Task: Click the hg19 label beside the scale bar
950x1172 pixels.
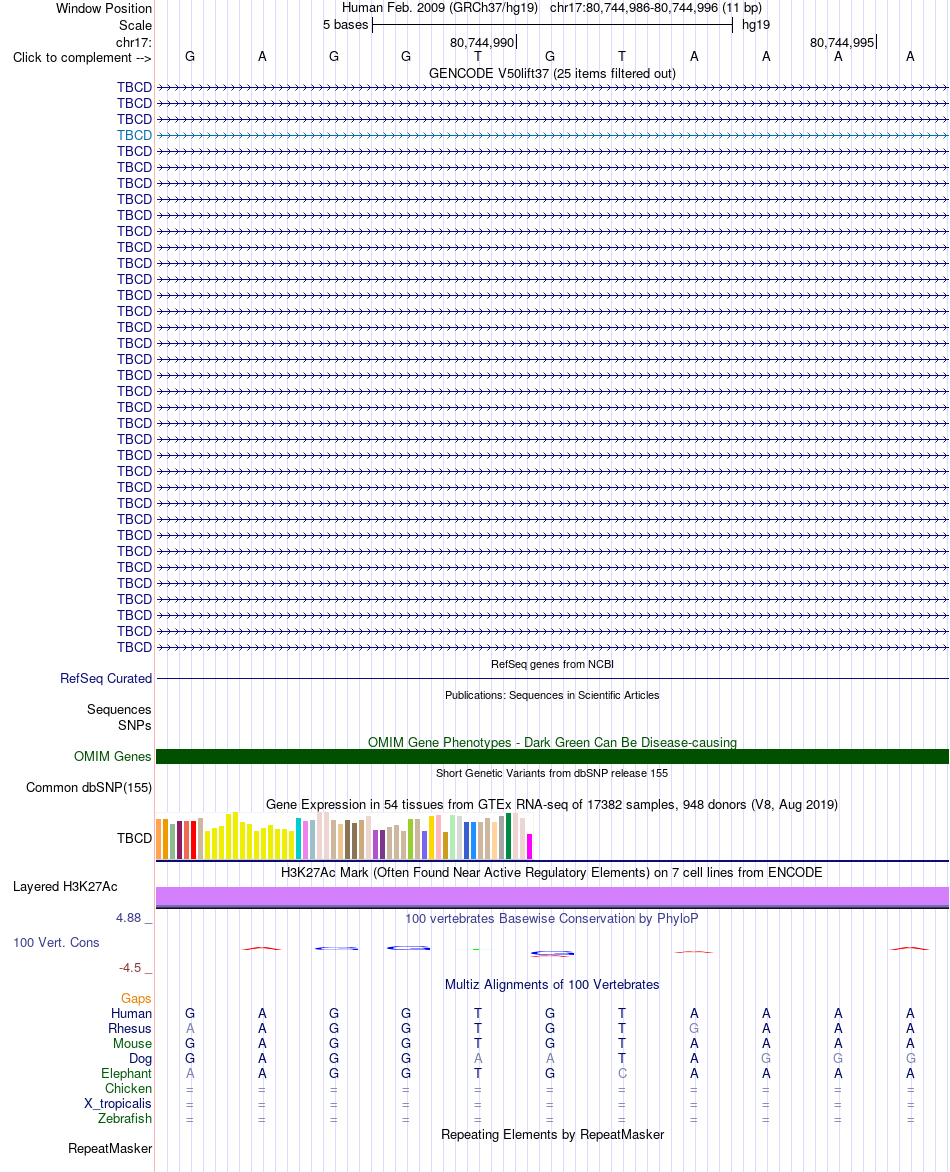Action: click(756, 25)
